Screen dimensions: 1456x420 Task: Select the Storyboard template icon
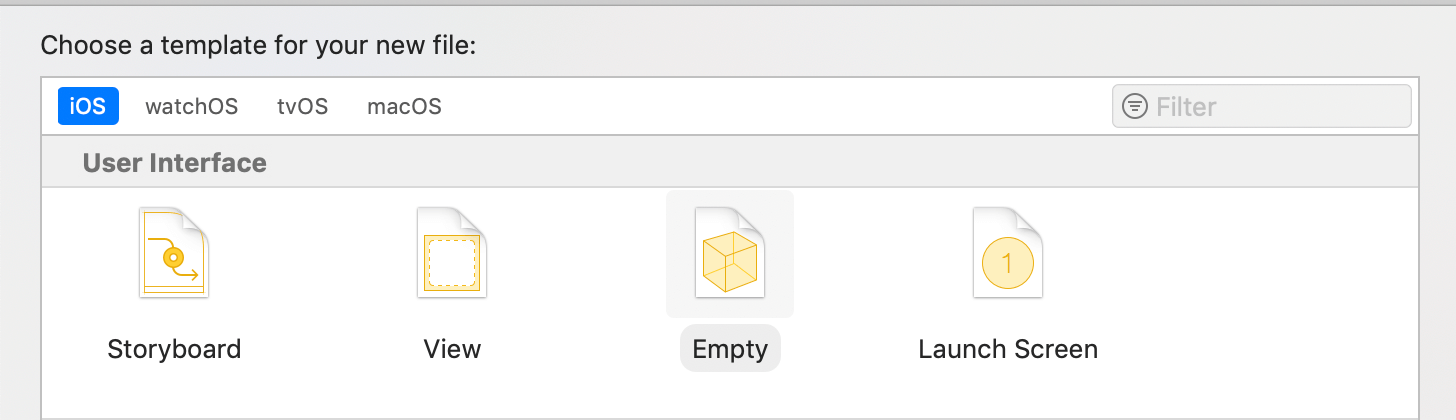tap(174, 253)
